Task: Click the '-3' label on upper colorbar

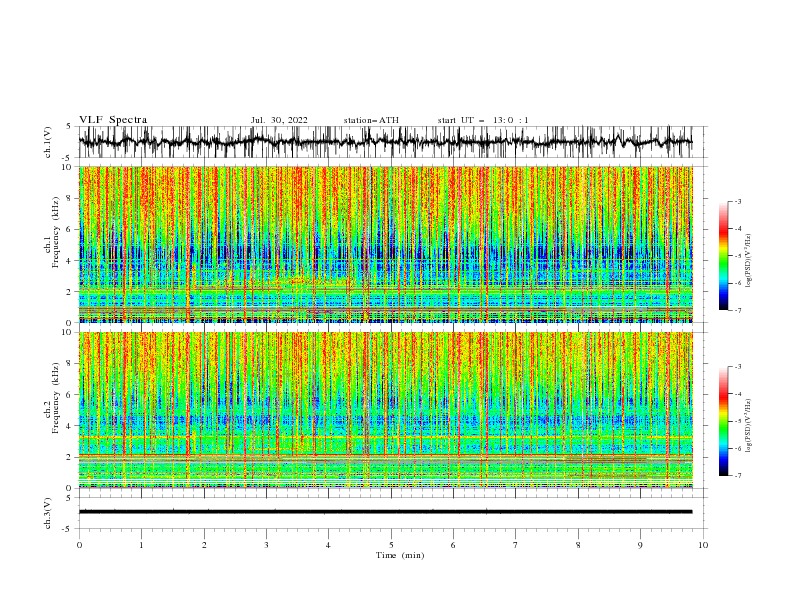Action: [x=738, y=201]
